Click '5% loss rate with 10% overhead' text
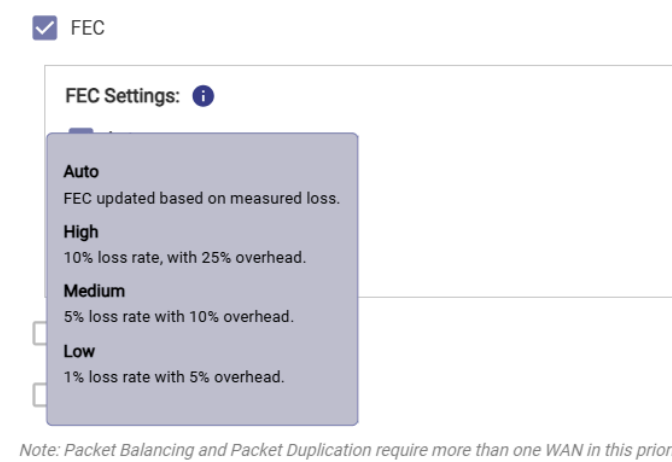672x462 pixels. click(x=179, y=317)
